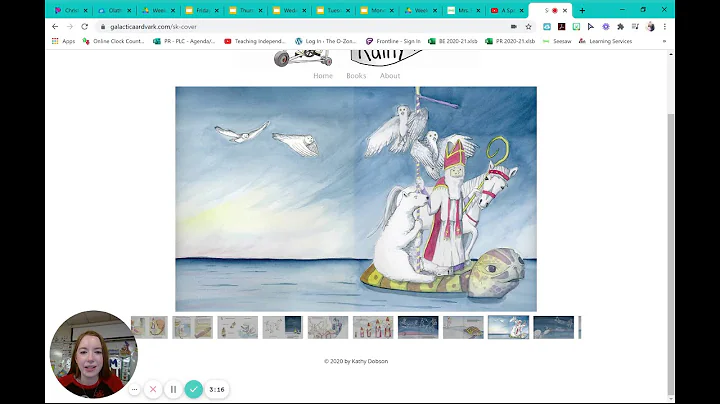Click the arrow cursor extension icon
The height and width of the screenshot is (404, 720).
591,27
